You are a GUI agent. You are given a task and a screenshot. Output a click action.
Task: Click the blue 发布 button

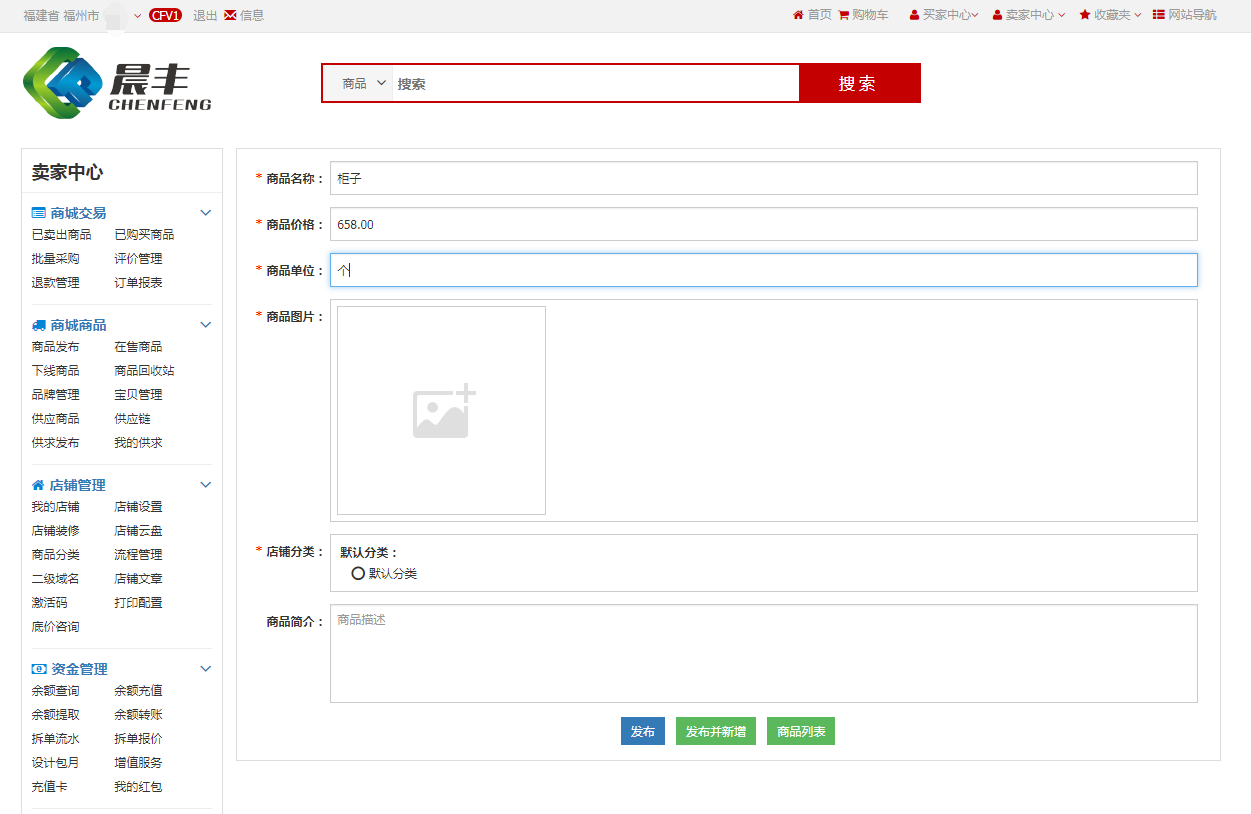click(643, 731)
